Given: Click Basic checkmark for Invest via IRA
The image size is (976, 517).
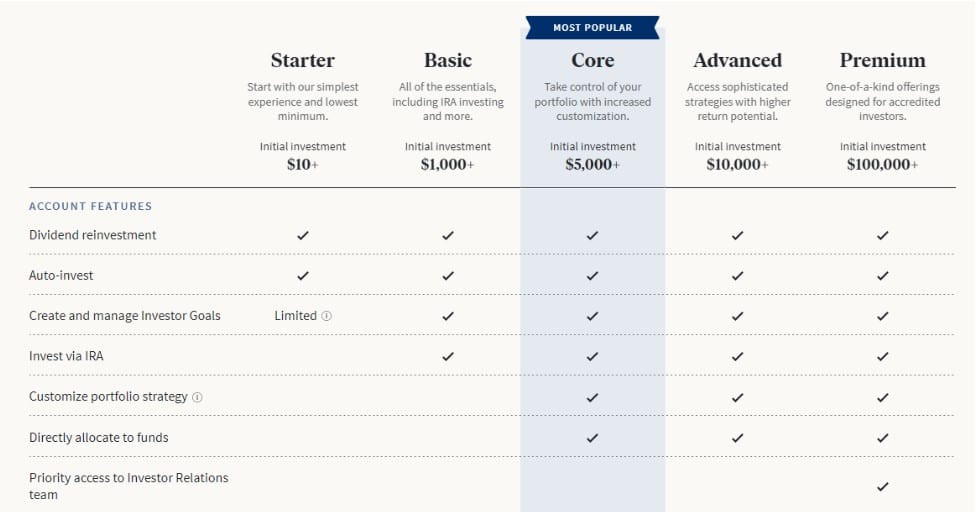Looking at the screenshot, I should (x=448, y=356).
